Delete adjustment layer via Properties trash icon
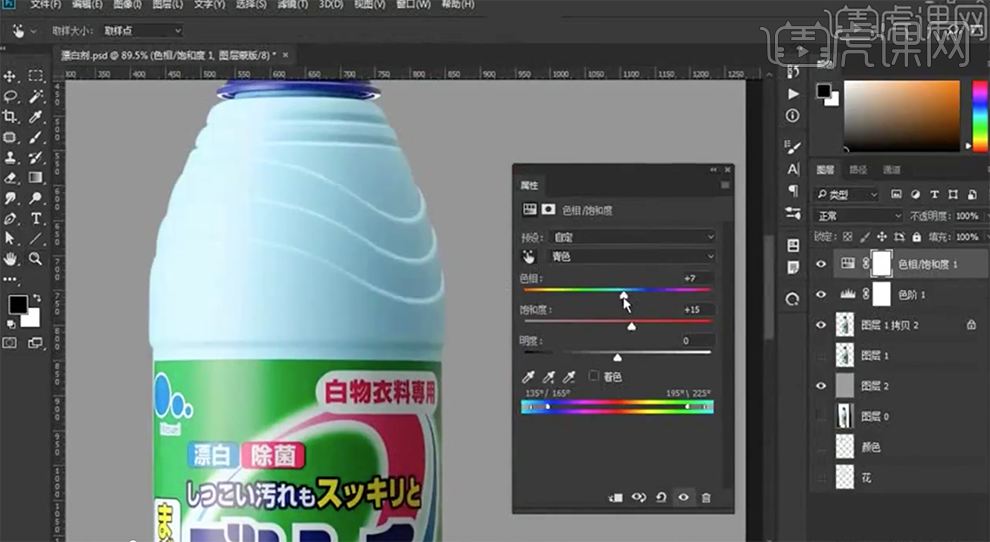Image resolution: width=990 pixels, height=542 pixels. point(706,497)
